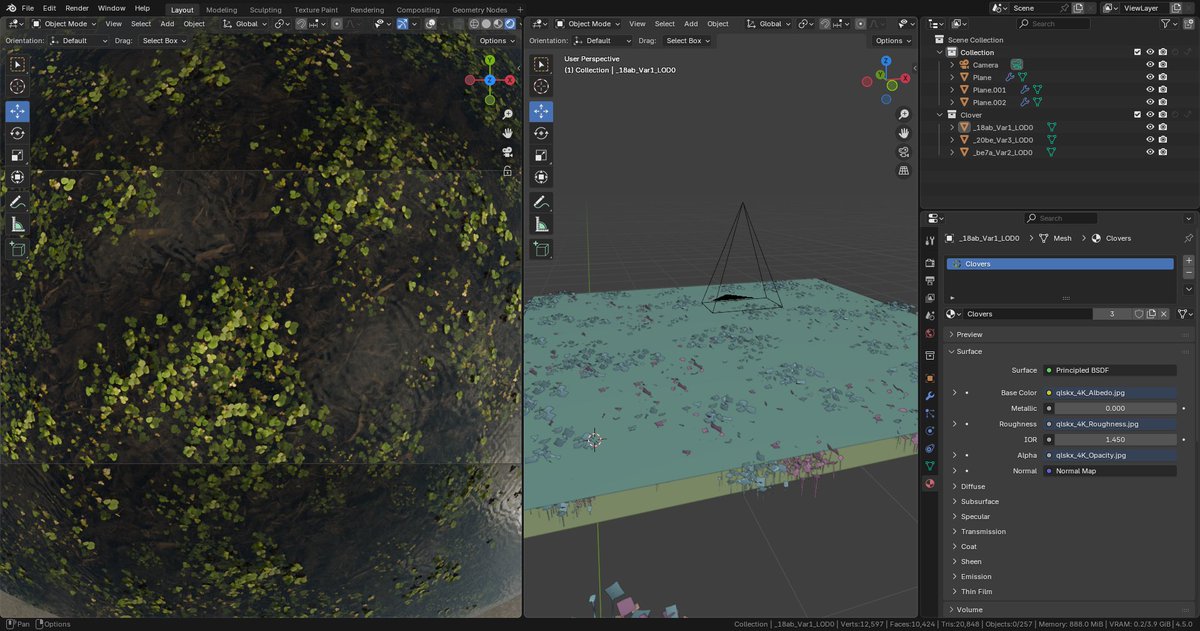Disable the Clover collection checkbox
This screenshot has width=1200, height=631.
[x=1137, y=114]
